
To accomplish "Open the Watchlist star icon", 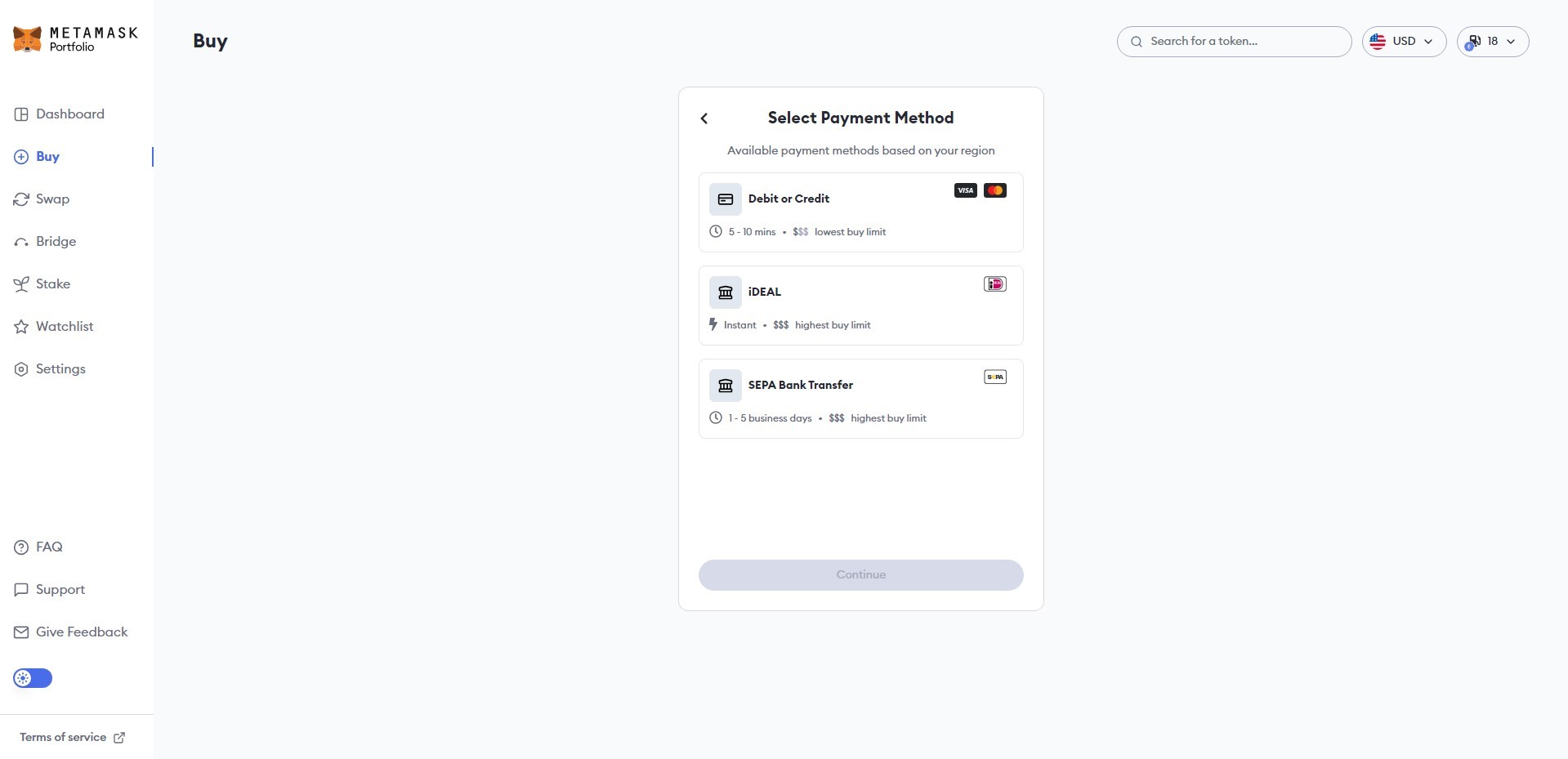I will point(20,326).
